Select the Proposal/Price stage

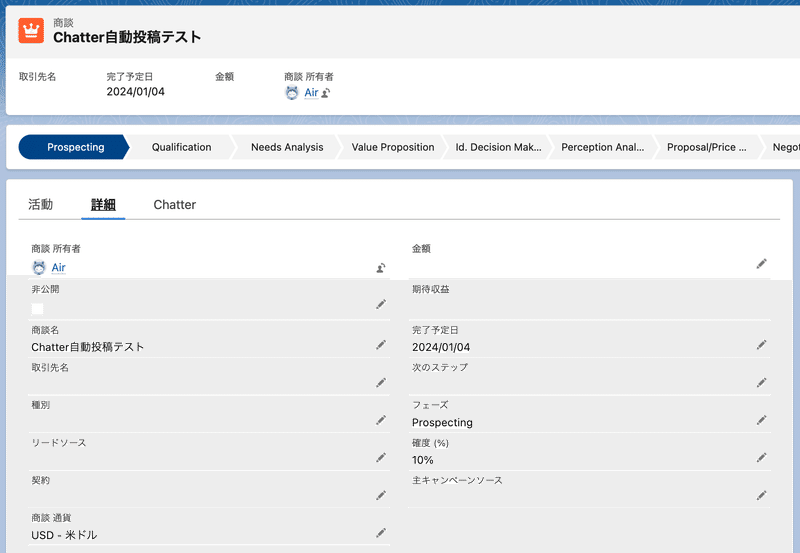[707, 147]
